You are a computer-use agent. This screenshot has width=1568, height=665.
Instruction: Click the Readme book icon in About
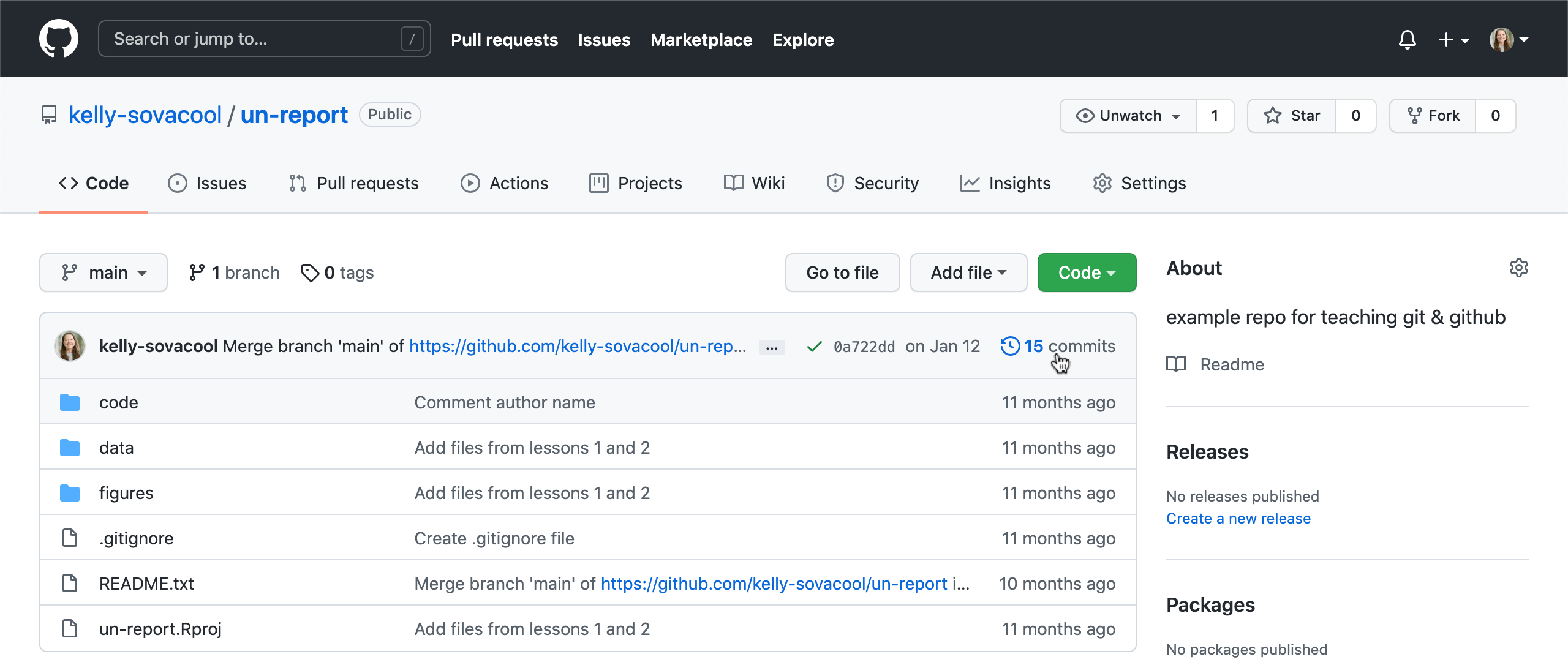[1176, 364]
